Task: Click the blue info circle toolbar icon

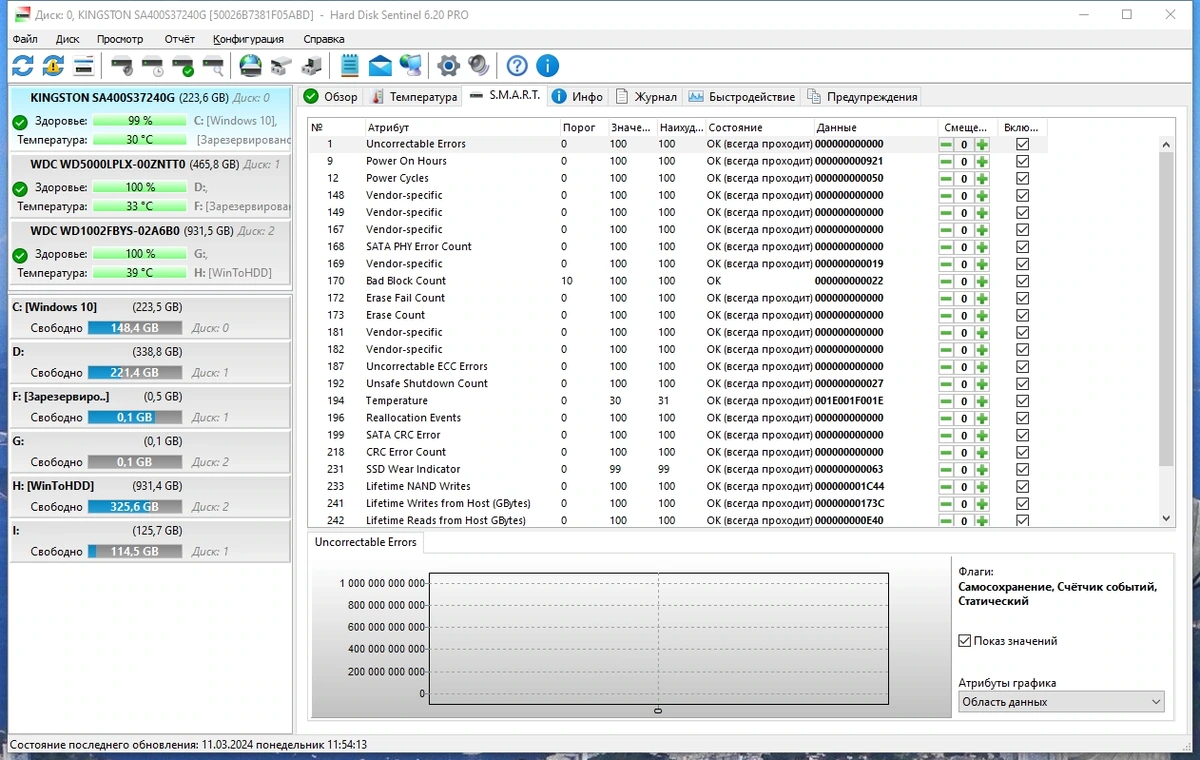Action: (547, 66)
